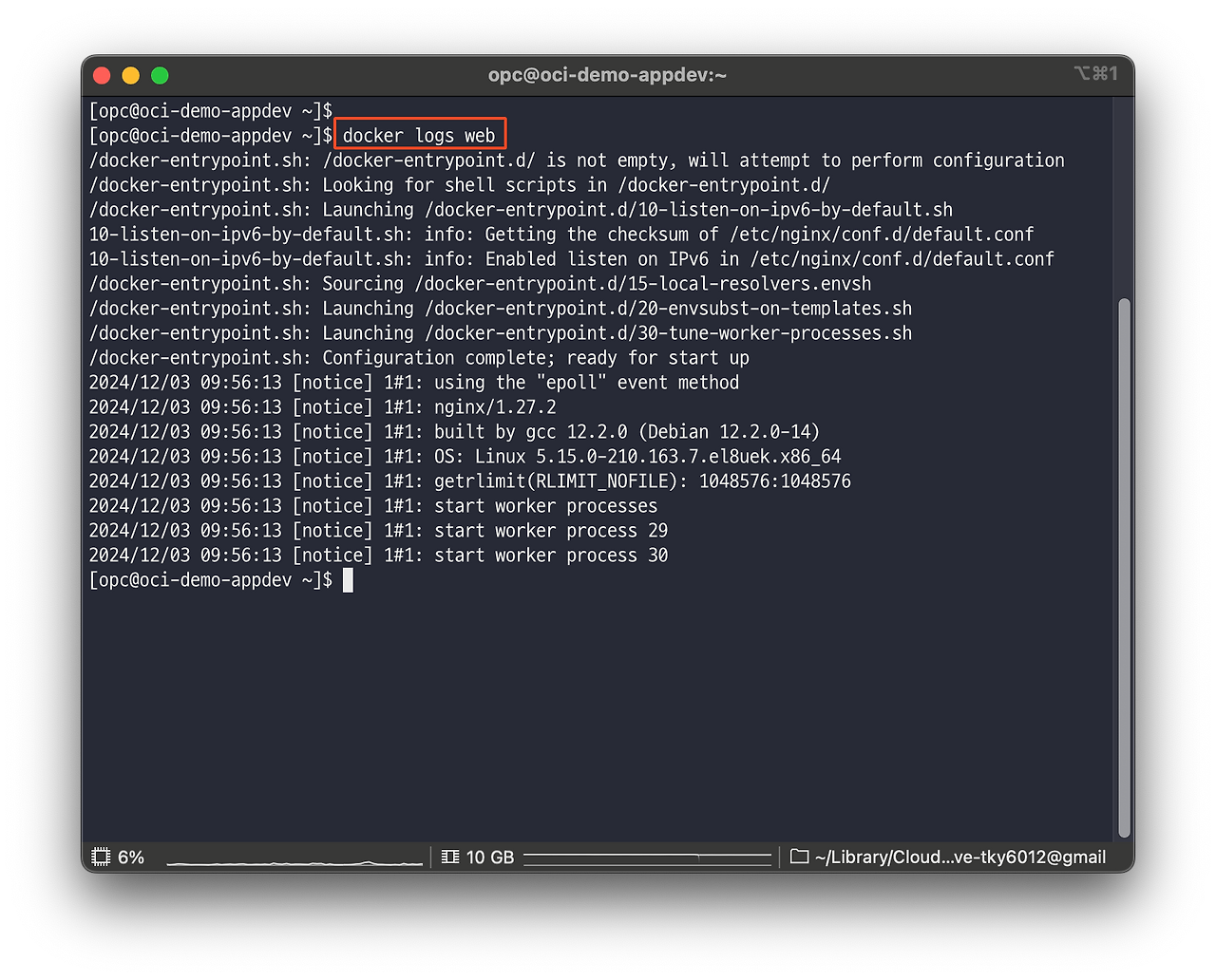This screenshot has height=980, width=1216.
Task: Click the CPU usage sparkline graph
Action: click(x=294, y=860)
